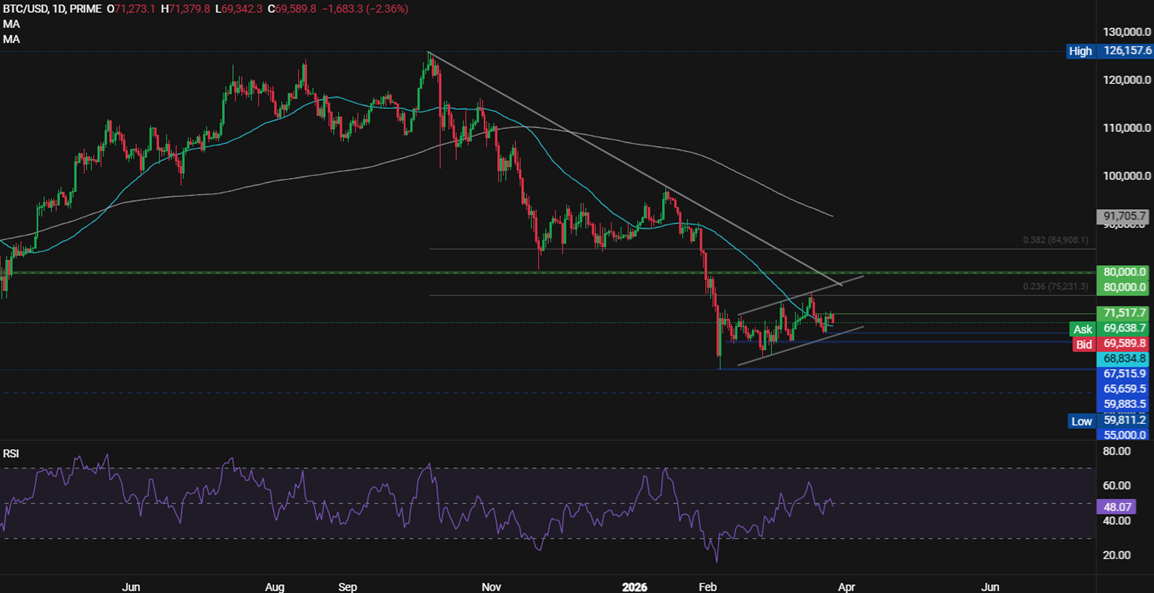Select the RSI indicator label in lower pane
Viewport: 1154px width, 593px height.
coord(11,454)
